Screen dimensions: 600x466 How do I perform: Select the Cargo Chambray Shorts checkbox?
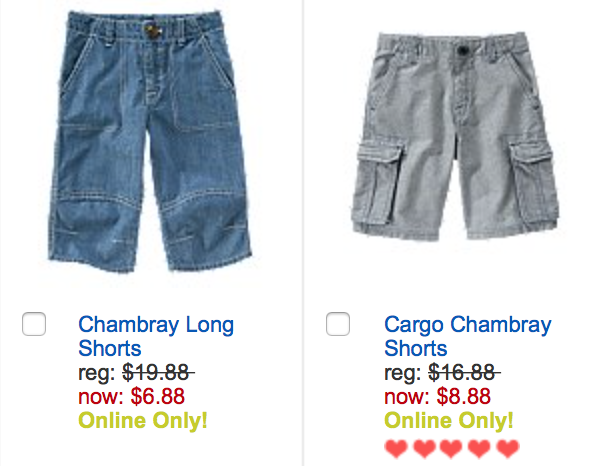click(x=338, y=324)
